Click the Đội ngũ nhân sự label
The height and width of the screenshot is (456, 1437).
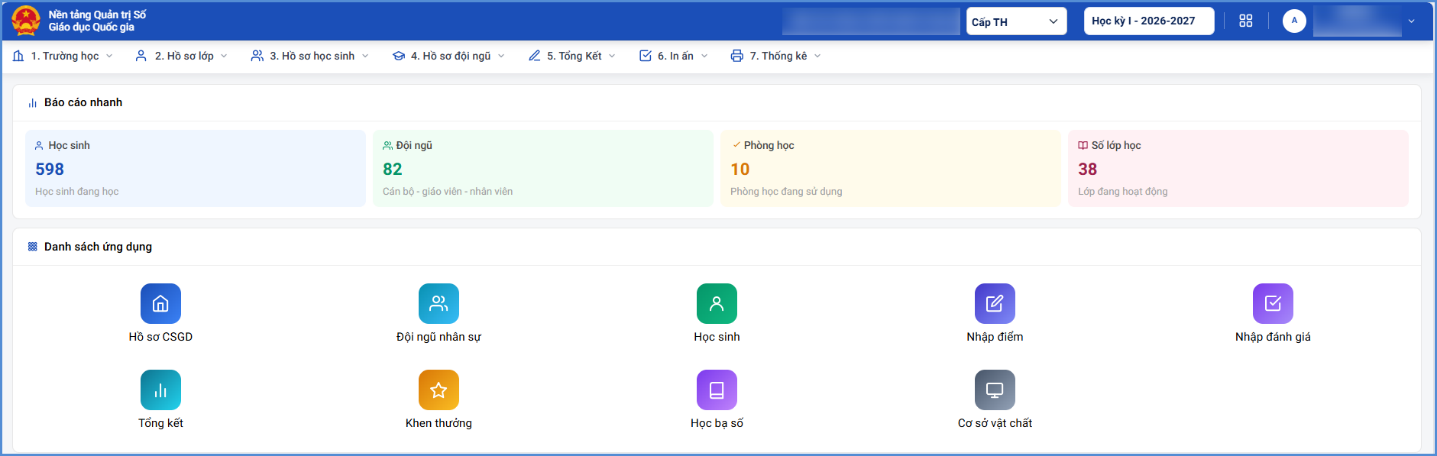(439, 337)
